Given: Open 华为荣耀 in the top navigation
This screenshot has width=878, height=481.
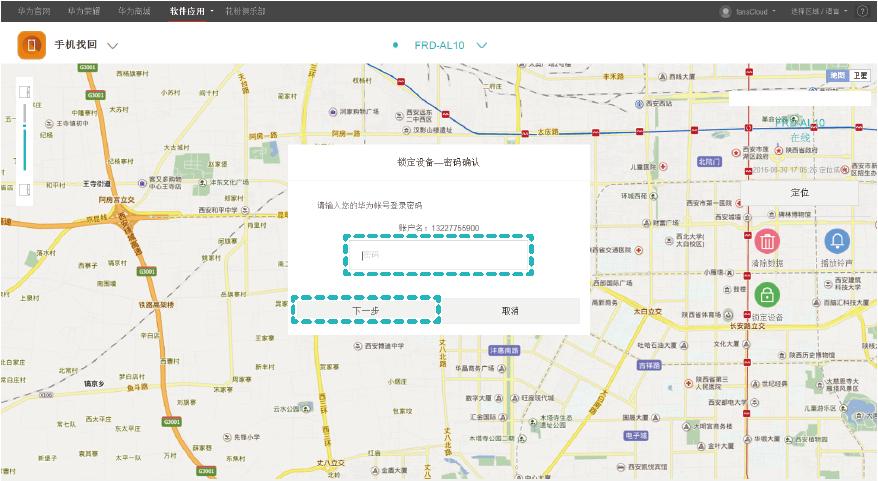Looking at the screenshot, I should click(84, 11).
